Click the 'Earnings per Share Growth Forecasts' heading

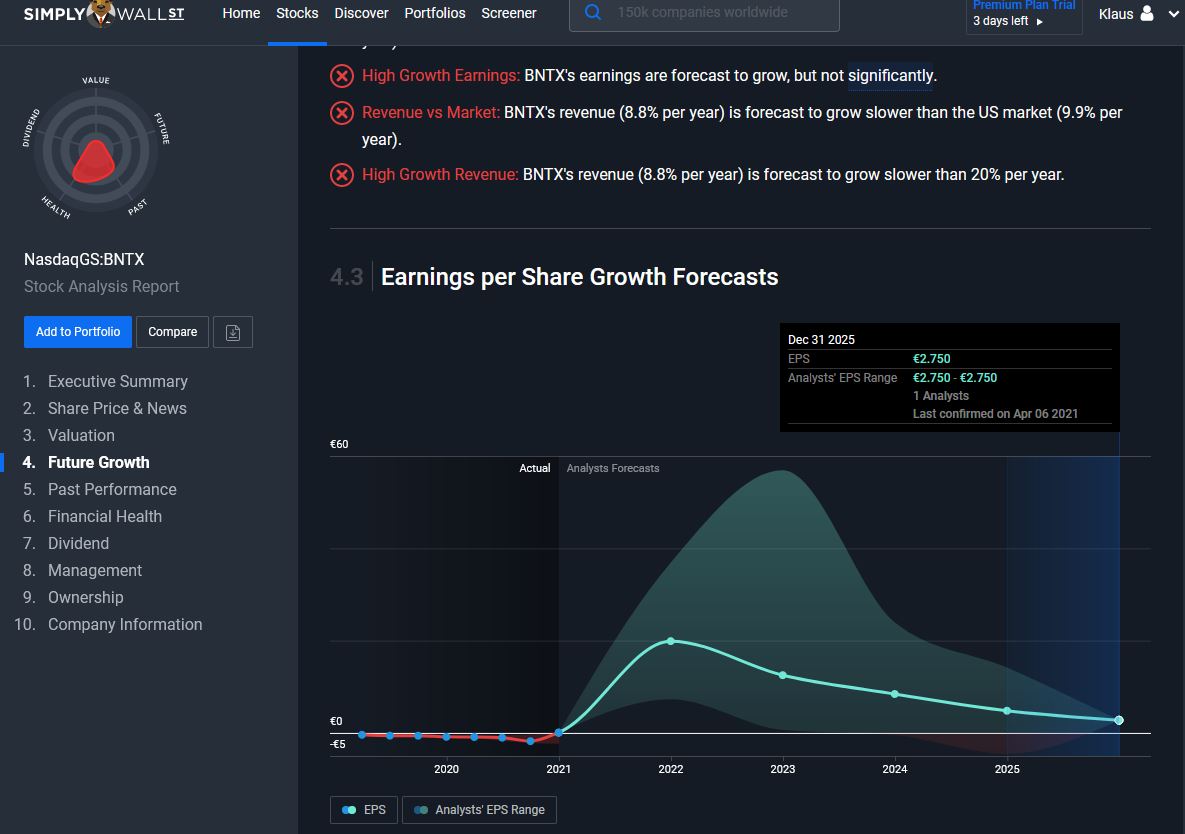[x=580, y=277]
